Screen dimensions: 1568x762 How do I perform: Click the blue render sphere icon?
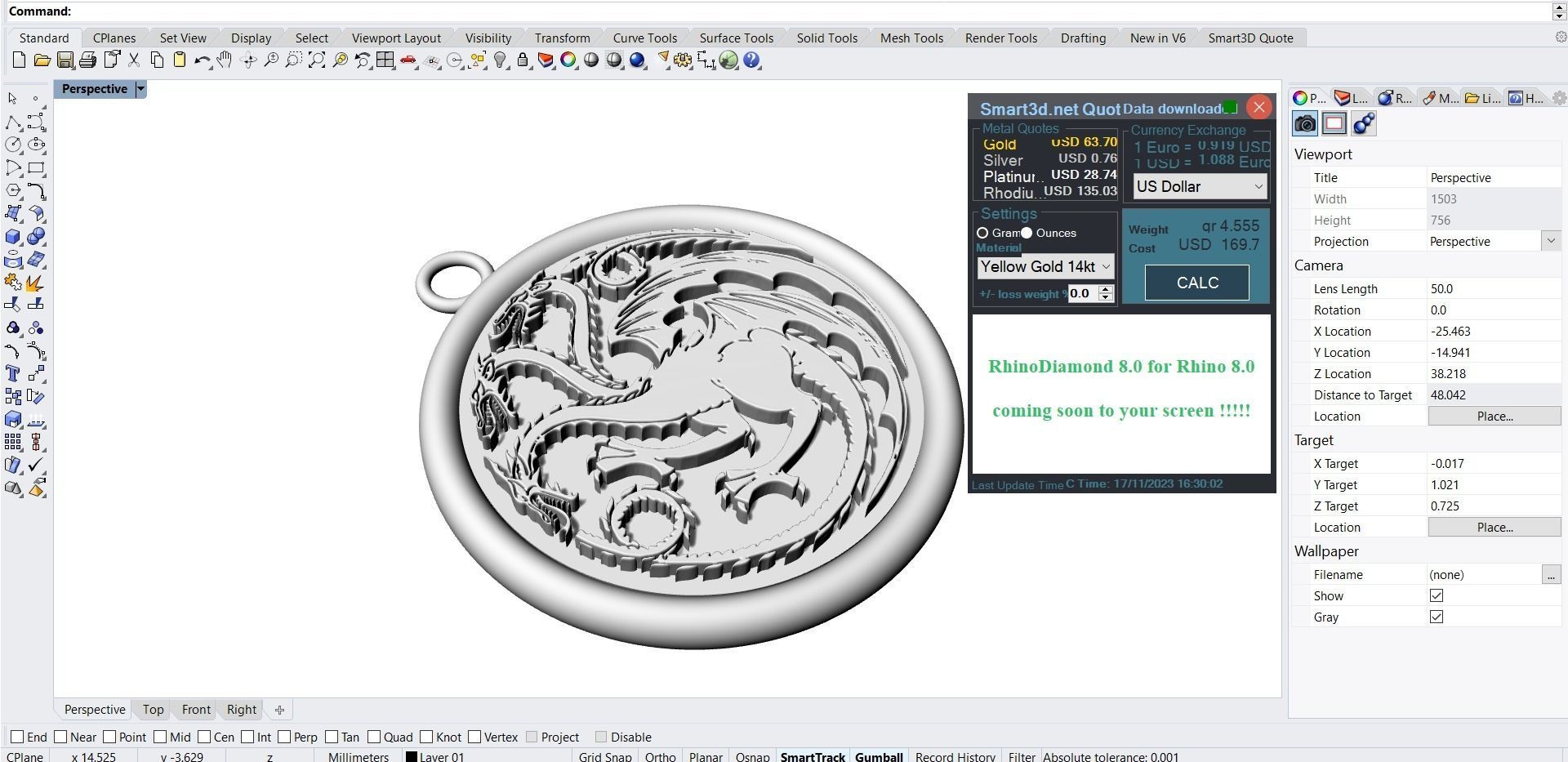(x=638, y=60)
